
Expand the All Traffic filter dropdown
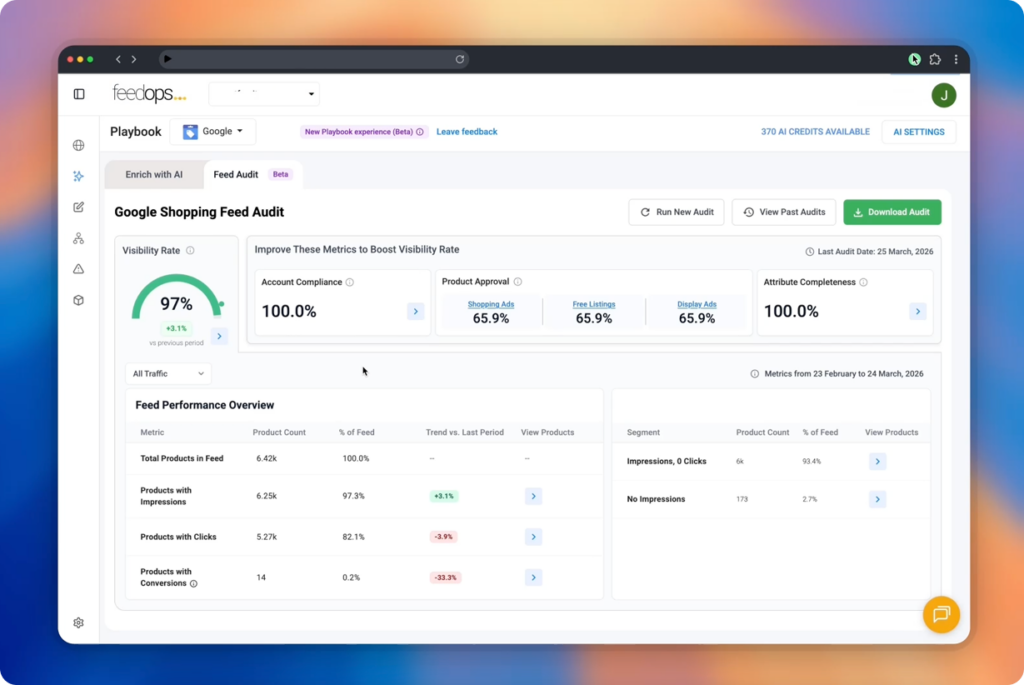[x=167, y=373]
